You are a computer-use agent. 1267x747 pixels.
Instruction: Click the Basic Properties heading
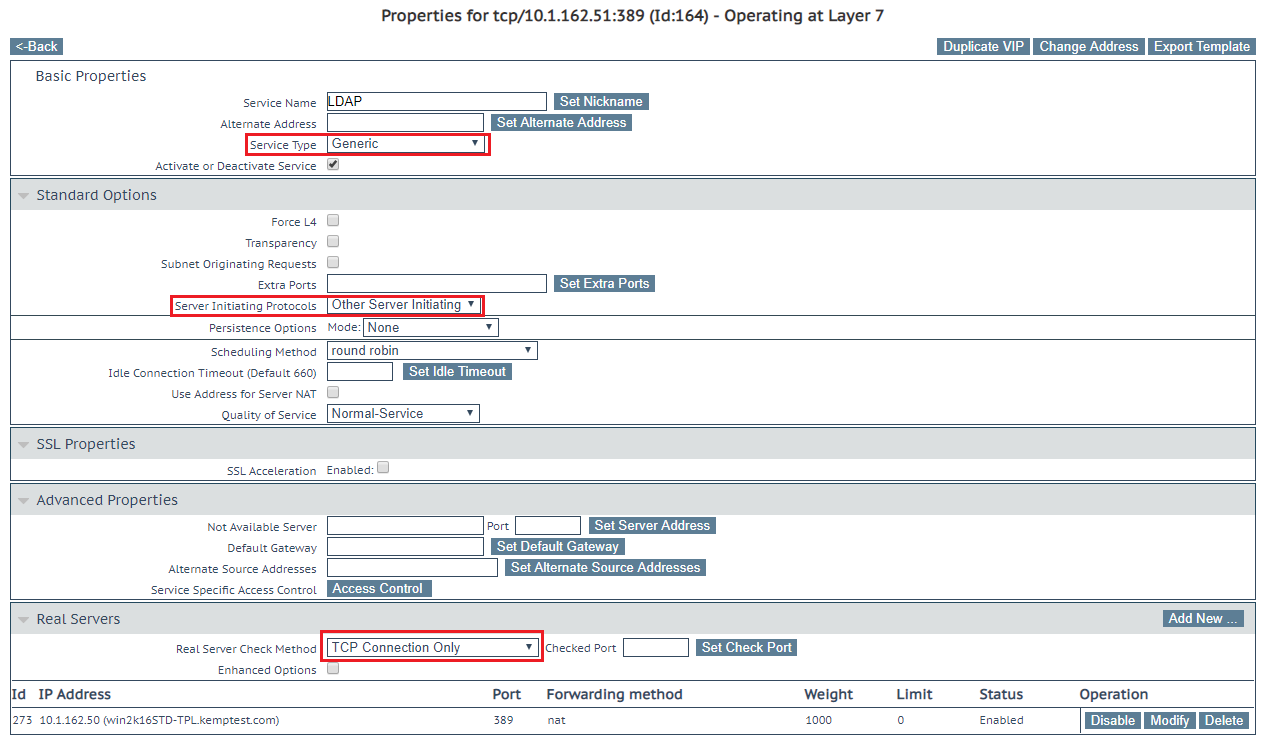91,76
